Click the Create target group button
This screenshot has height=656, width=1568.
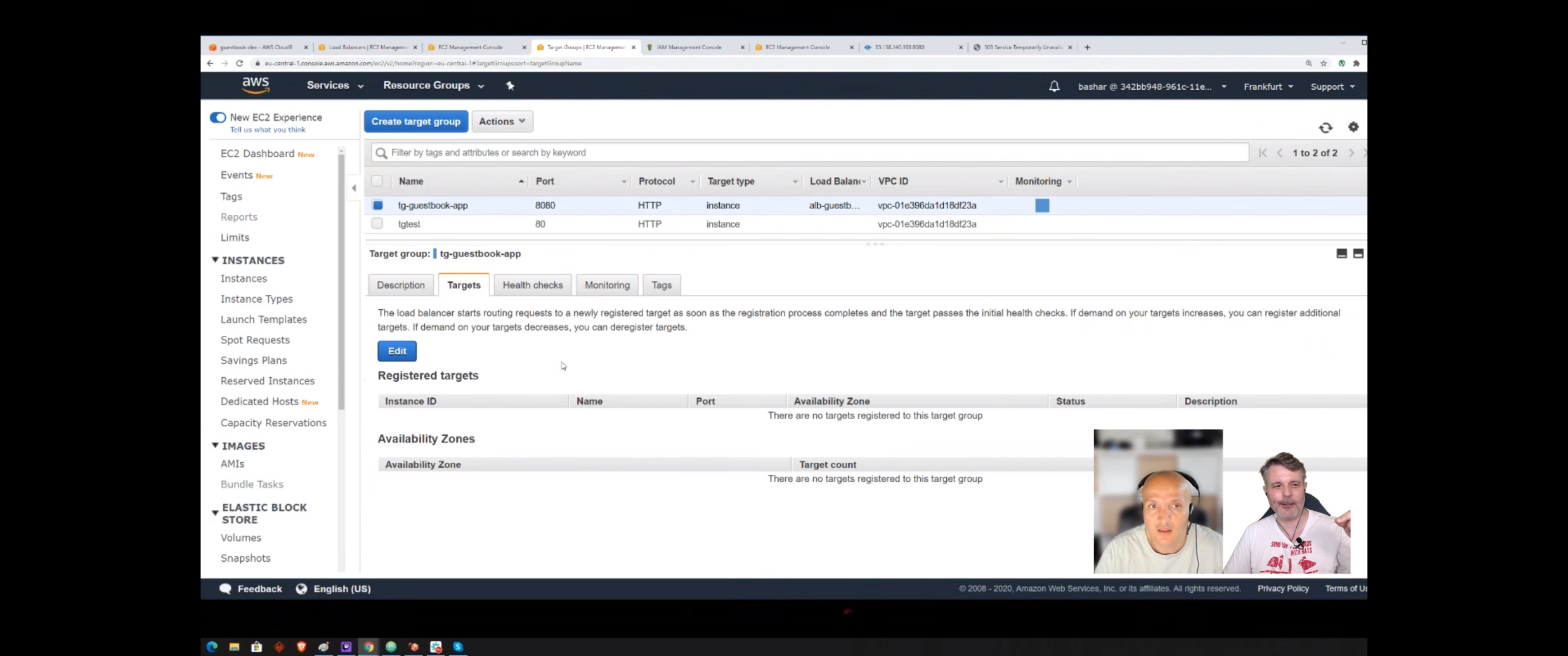415,121
